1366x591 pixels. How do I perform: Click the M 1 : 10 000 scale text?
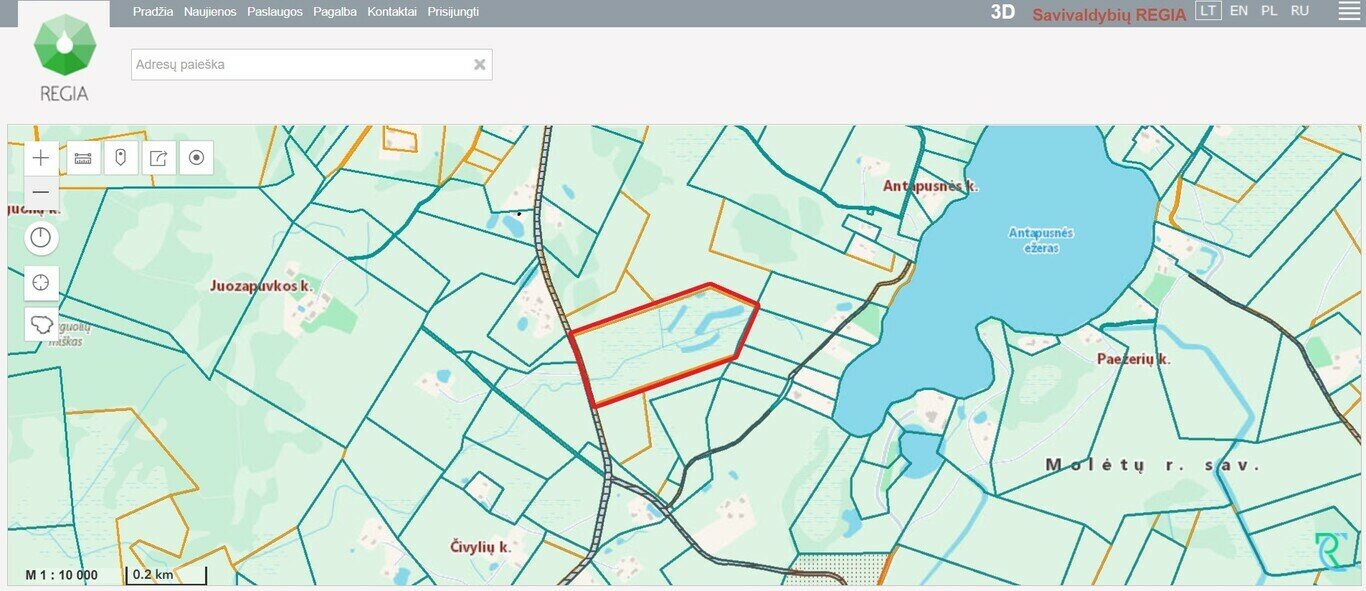62,575
